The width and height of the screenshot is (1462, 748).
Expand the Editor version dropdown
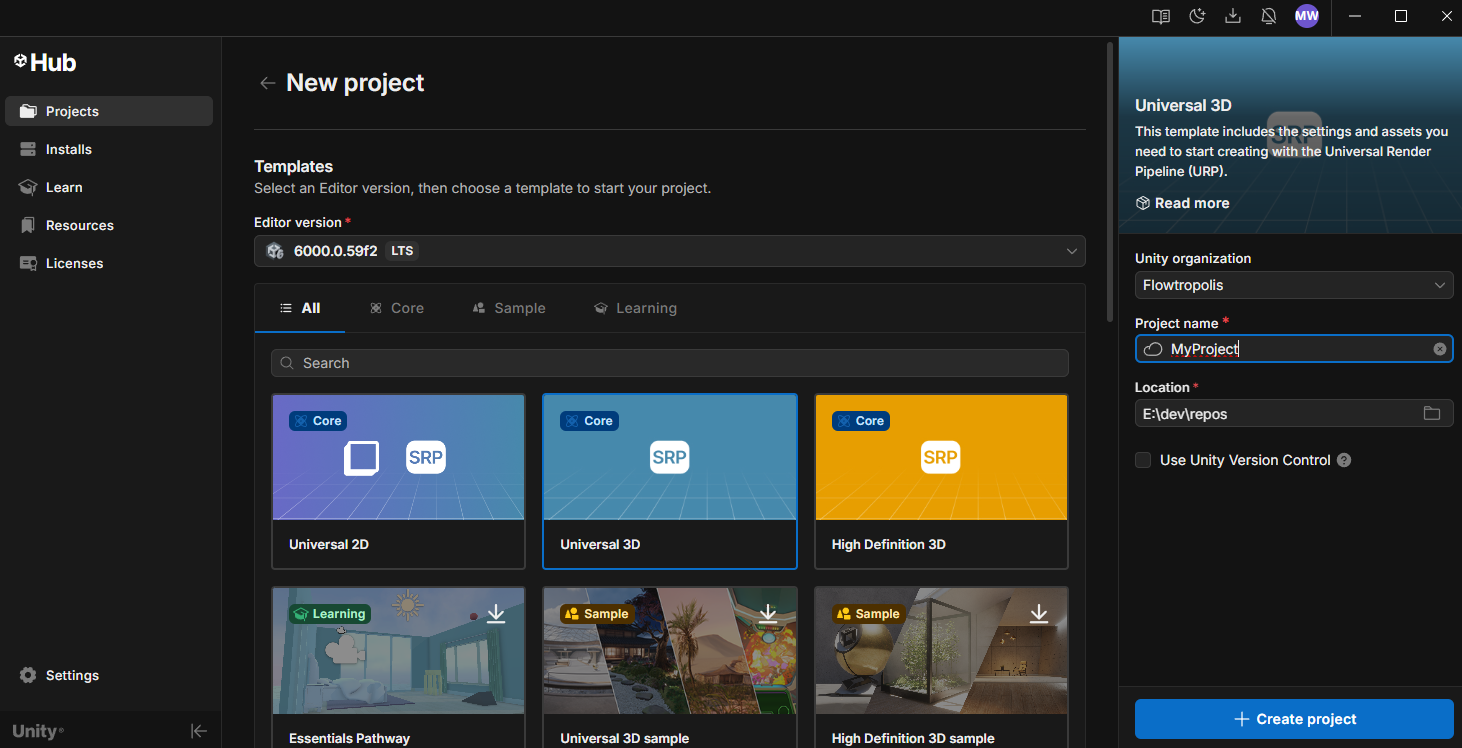[x=669, y=251]
